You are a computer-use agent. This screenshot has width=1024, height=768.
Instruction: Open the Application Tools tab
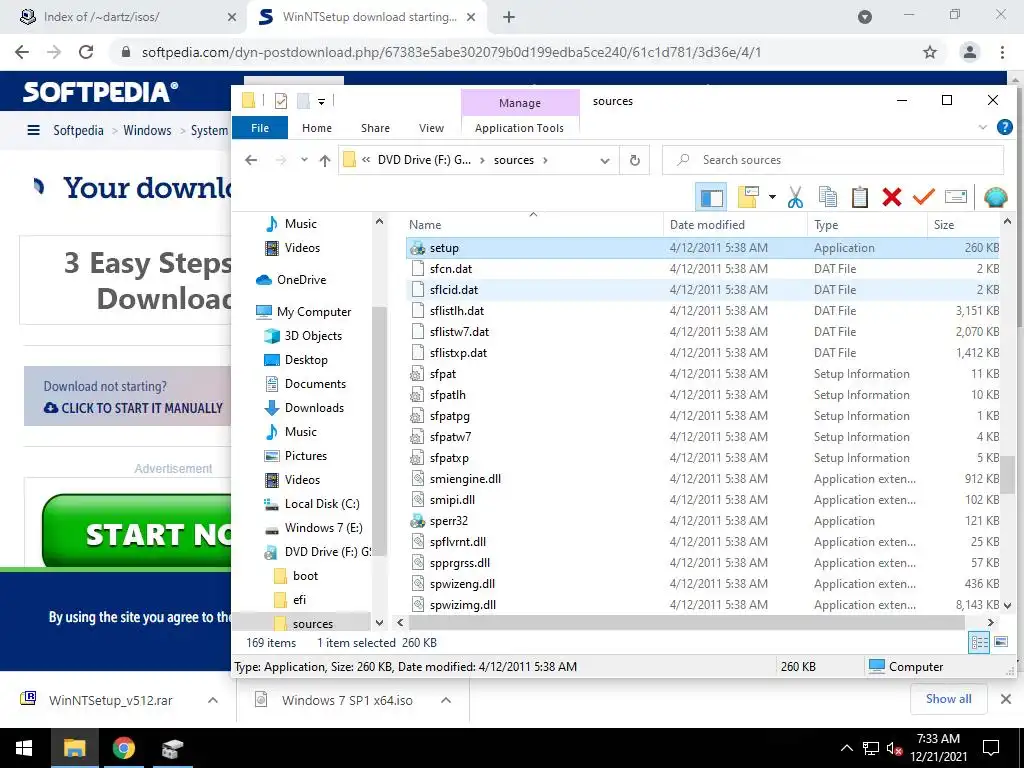519,128
